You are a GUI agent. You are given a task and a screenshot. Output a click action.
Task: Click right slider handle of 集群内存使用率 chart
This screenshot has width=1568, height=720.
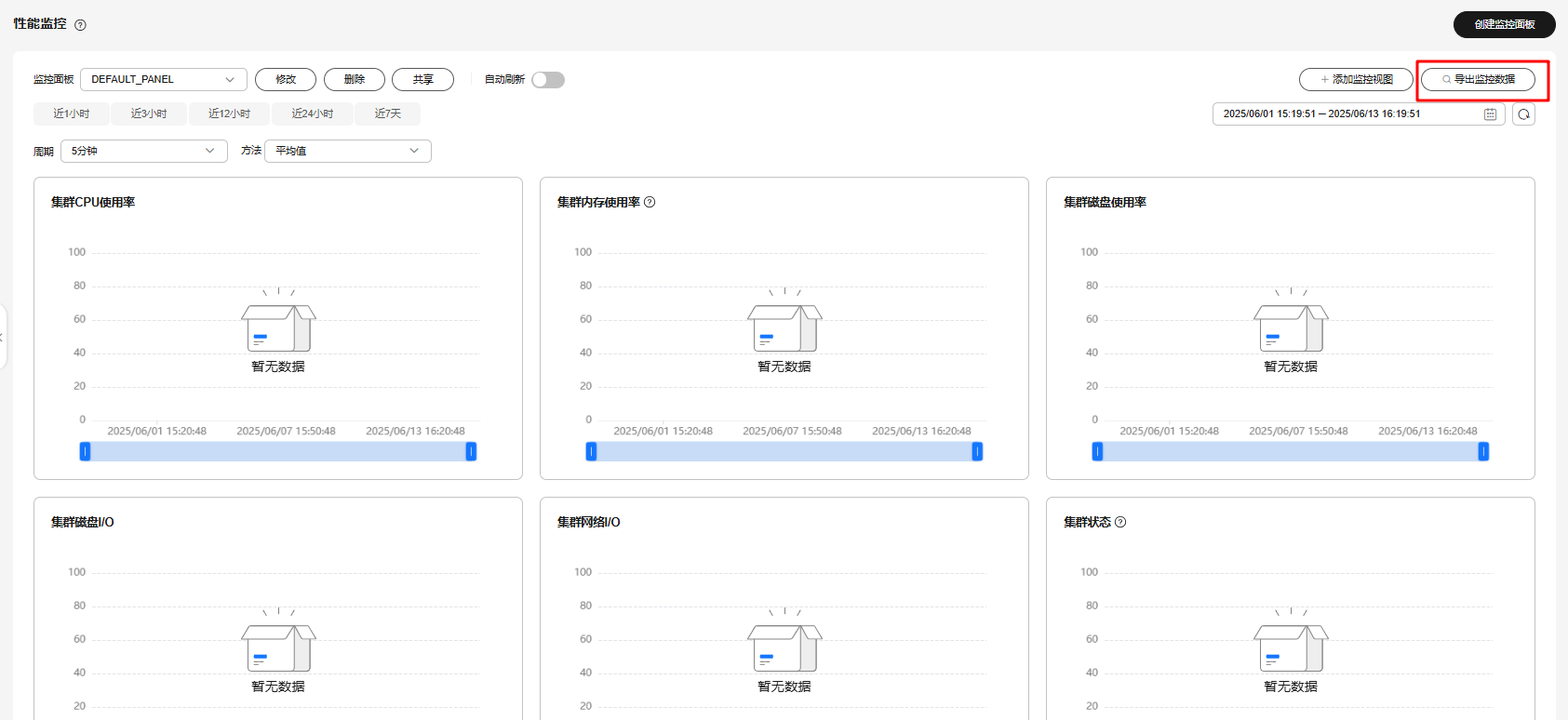pos(977,451)
